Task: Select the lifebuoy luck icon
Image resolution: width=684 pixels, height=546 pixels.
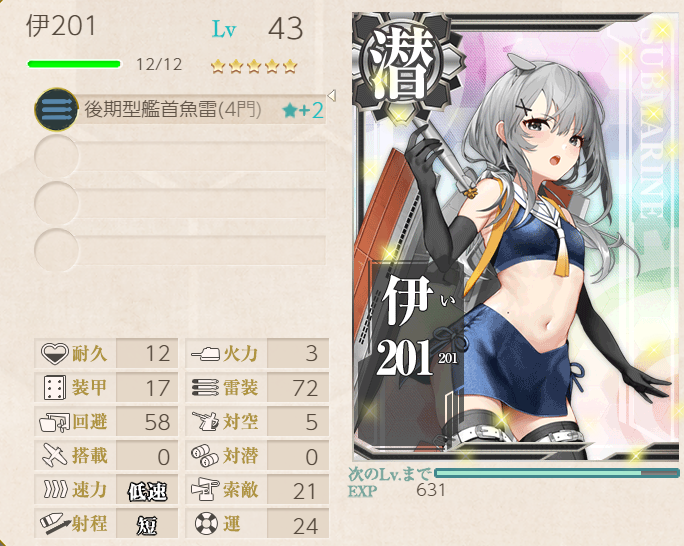Action: pyautogui.click(x=206, y=523)
